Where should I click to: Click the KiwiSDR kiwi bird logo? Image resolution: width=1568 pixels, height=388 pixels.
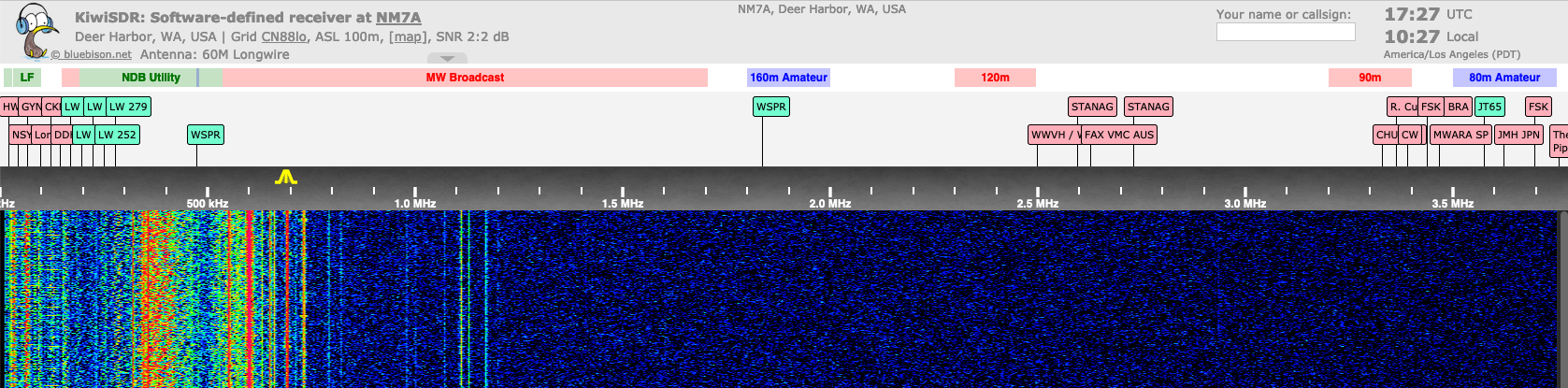[37, 30]
